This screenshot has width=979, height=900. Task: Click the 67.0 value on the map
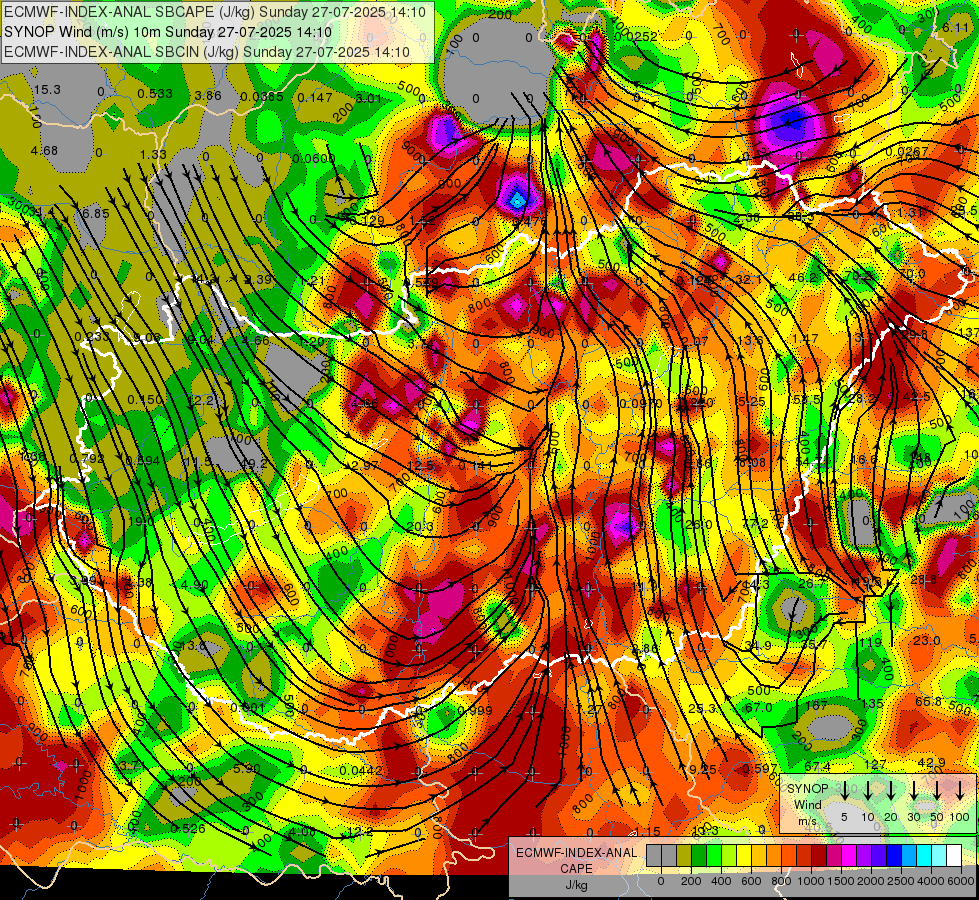759,708
